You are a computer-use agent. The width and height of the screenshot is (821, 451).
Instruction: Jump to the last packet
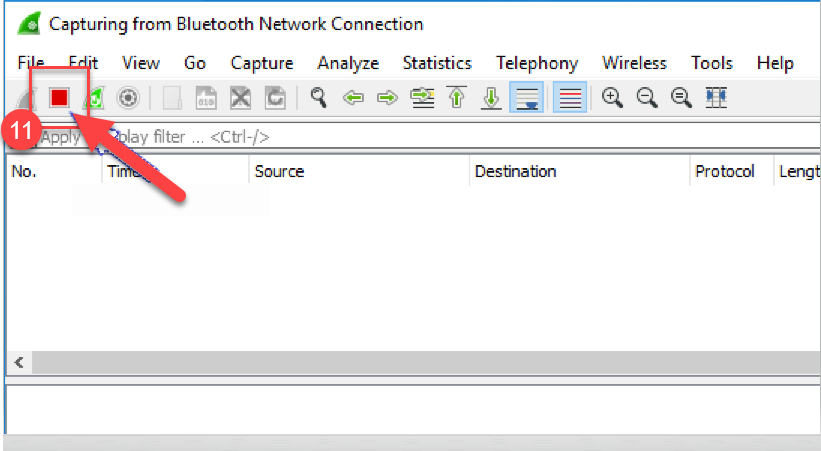(491, 98)
